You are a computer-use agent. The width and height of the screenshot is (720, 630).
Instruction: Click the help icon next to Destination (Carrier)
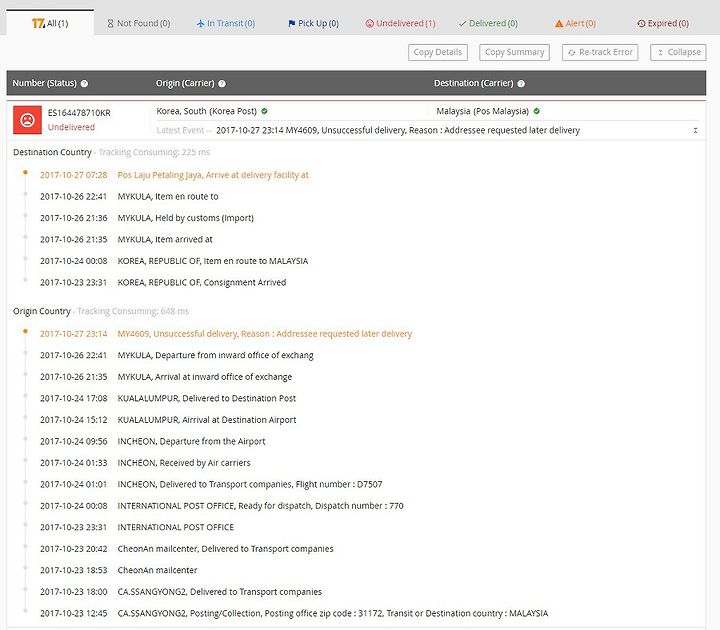(521, 84)
